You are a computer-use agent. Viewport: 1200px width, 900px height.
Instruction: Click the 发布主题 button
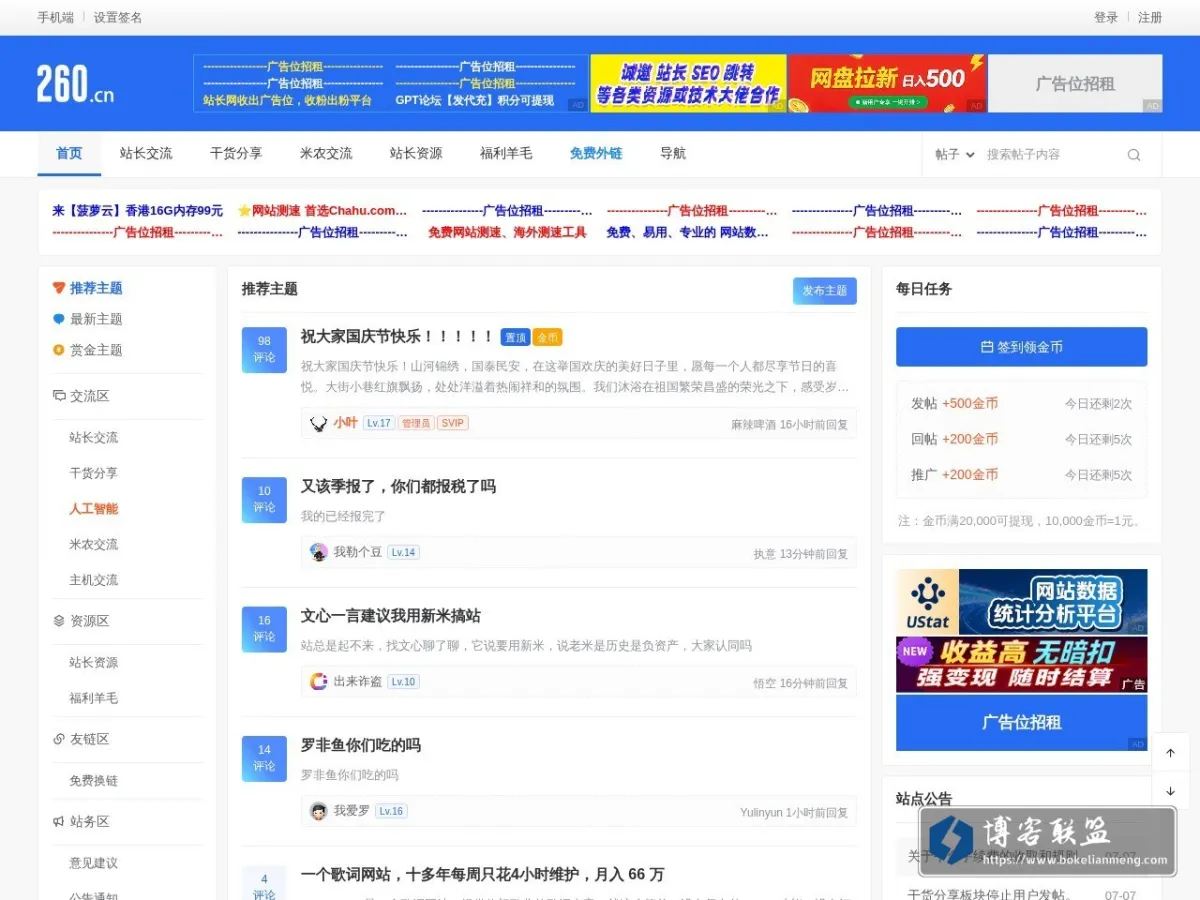(825, 291)
